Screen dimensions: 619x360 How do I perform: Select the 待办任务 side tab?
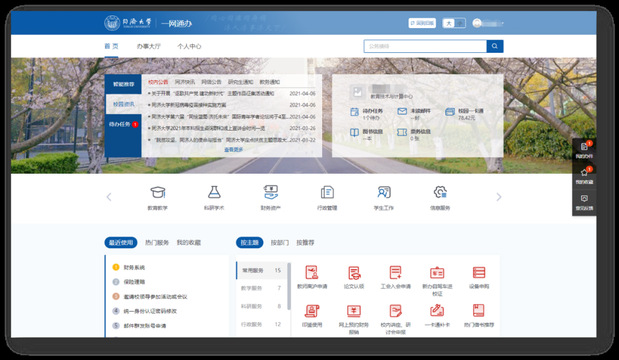[123, 124]
